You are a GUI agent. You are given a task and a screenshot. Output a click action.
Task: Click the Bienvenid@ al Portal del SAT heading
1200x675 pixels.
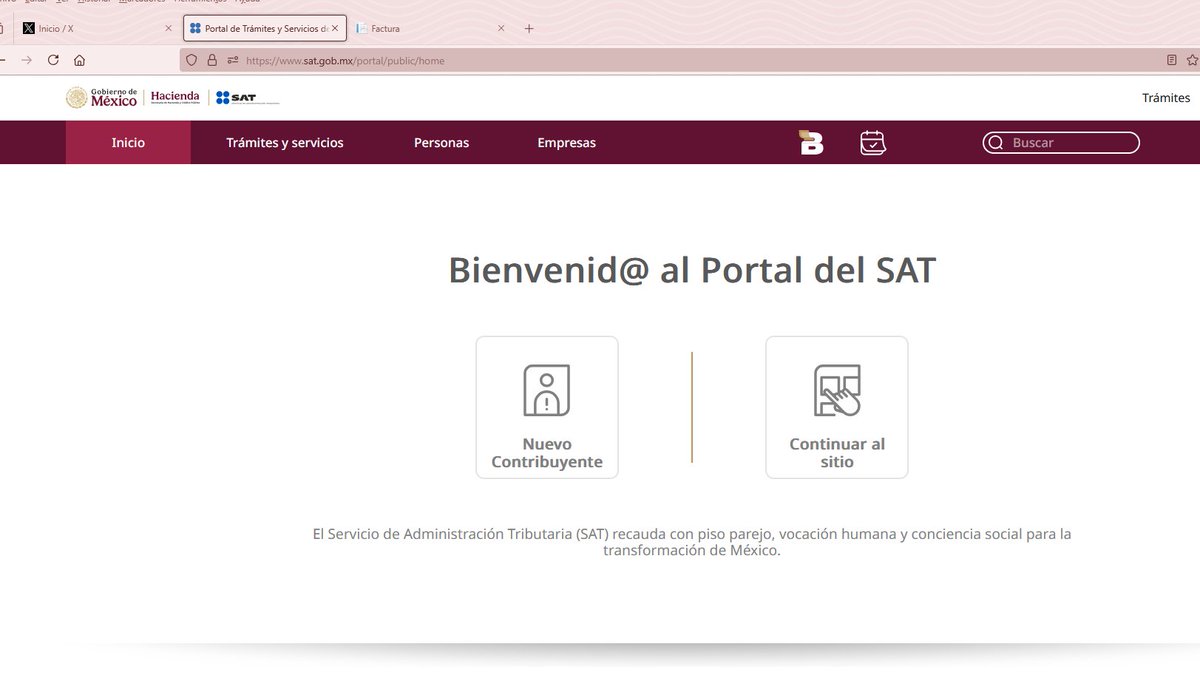[x=692, y=271]
